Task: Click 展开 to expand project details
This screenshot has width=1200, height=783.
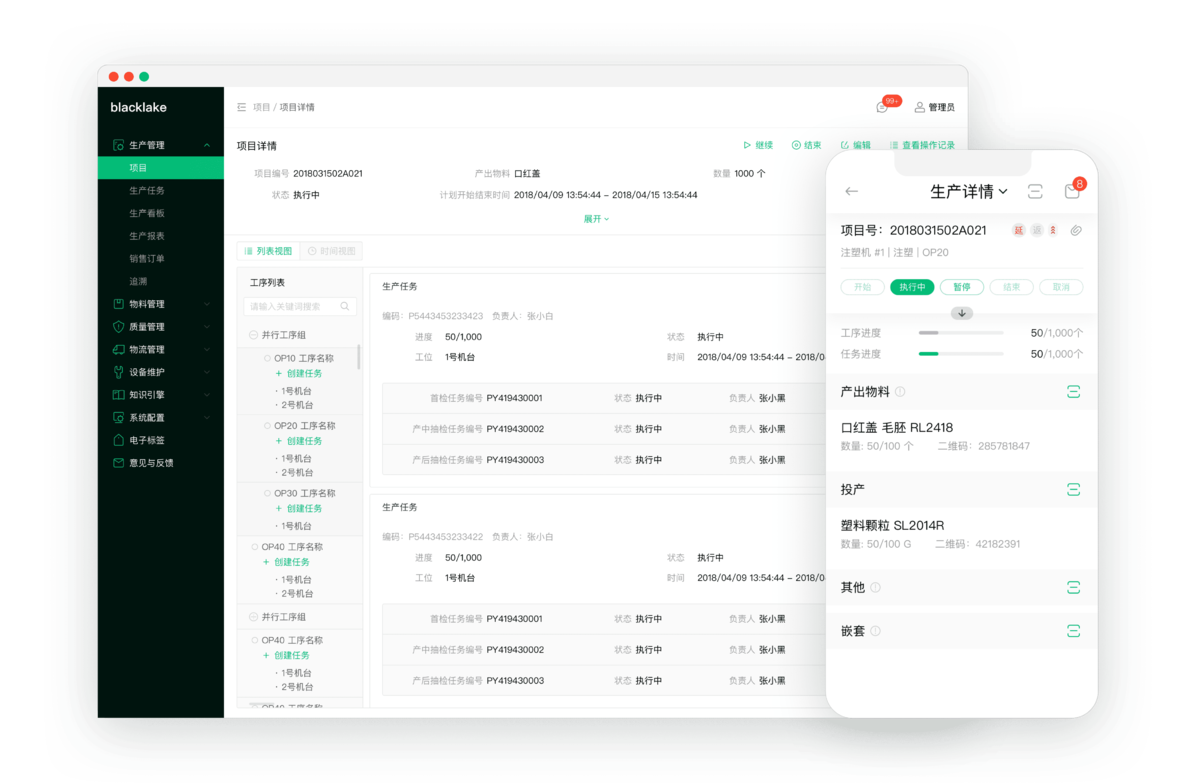Action: pyautogui.click(x=596, y=219)
